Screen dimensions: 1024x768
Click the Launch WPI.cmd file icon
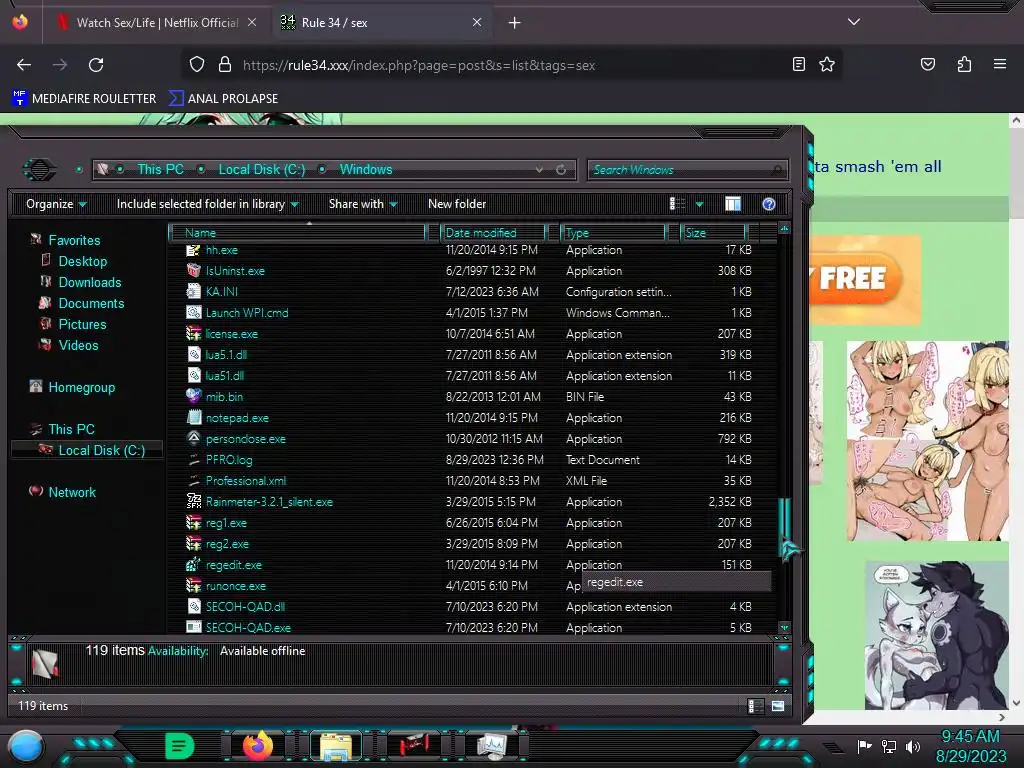(193, 312)
